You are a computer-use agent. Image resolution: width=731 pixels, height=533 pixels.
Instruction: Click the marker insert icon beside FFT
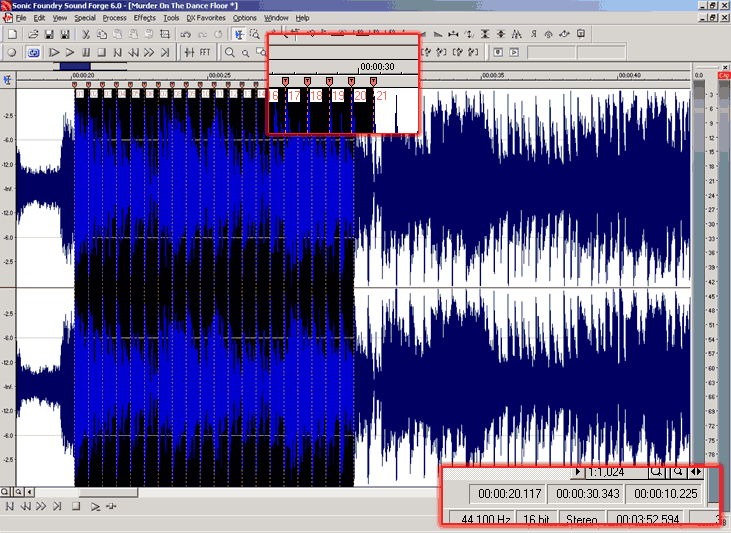click(189, 52)
